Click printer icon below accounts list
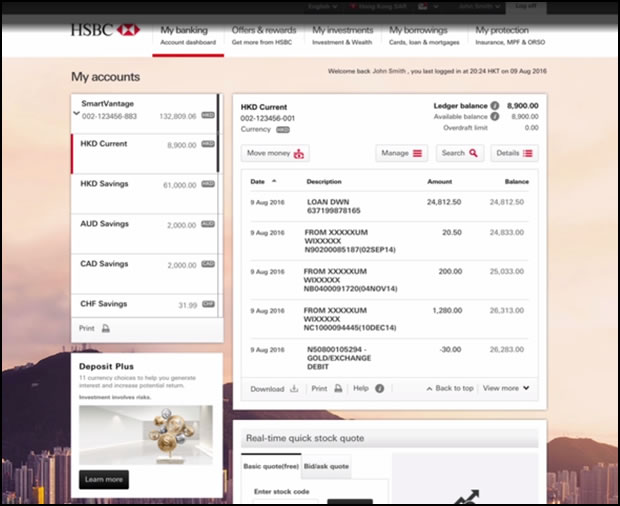620x506 pixels. tap(106, 328)
